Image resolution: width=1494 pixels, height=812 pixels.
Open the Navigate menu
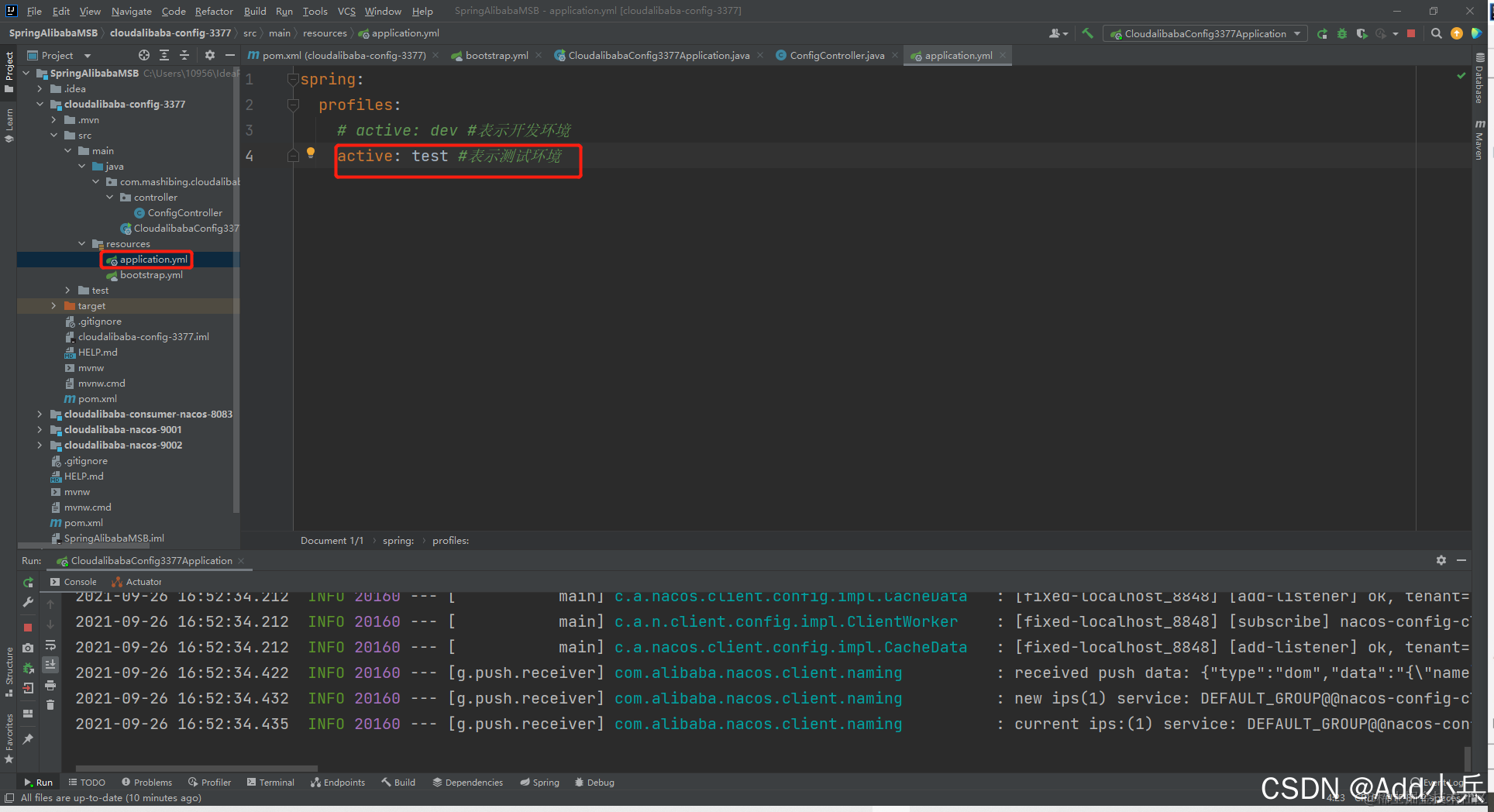pos(131,11)
